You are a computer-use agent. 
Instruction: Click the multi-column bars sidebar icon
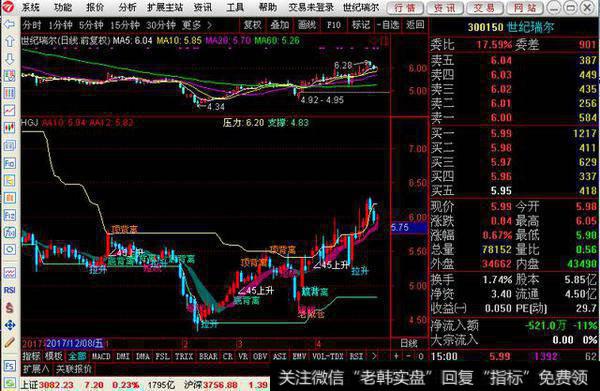9,93
